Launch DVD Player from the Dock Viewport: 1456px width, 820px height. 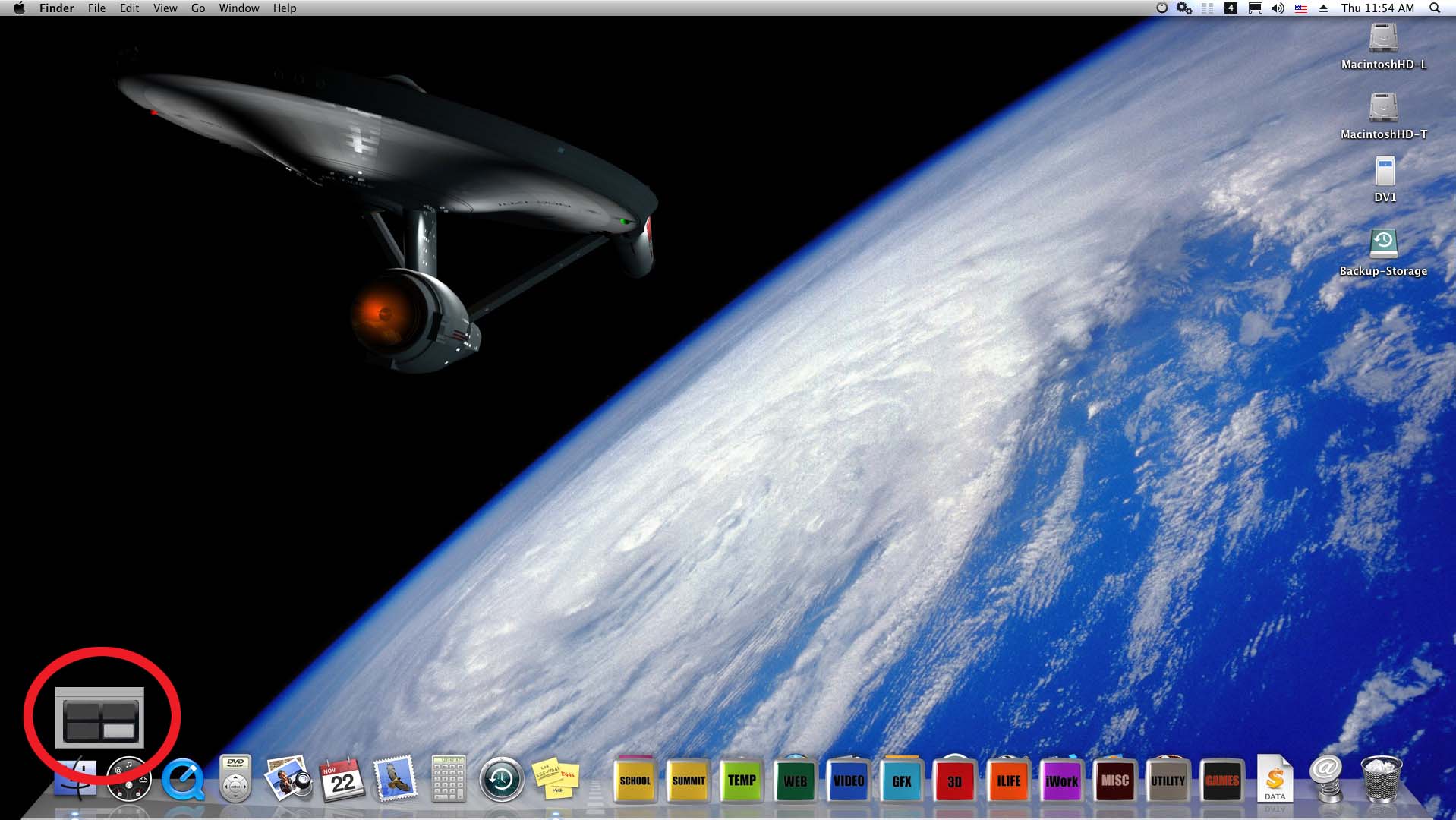coord(235,778)
